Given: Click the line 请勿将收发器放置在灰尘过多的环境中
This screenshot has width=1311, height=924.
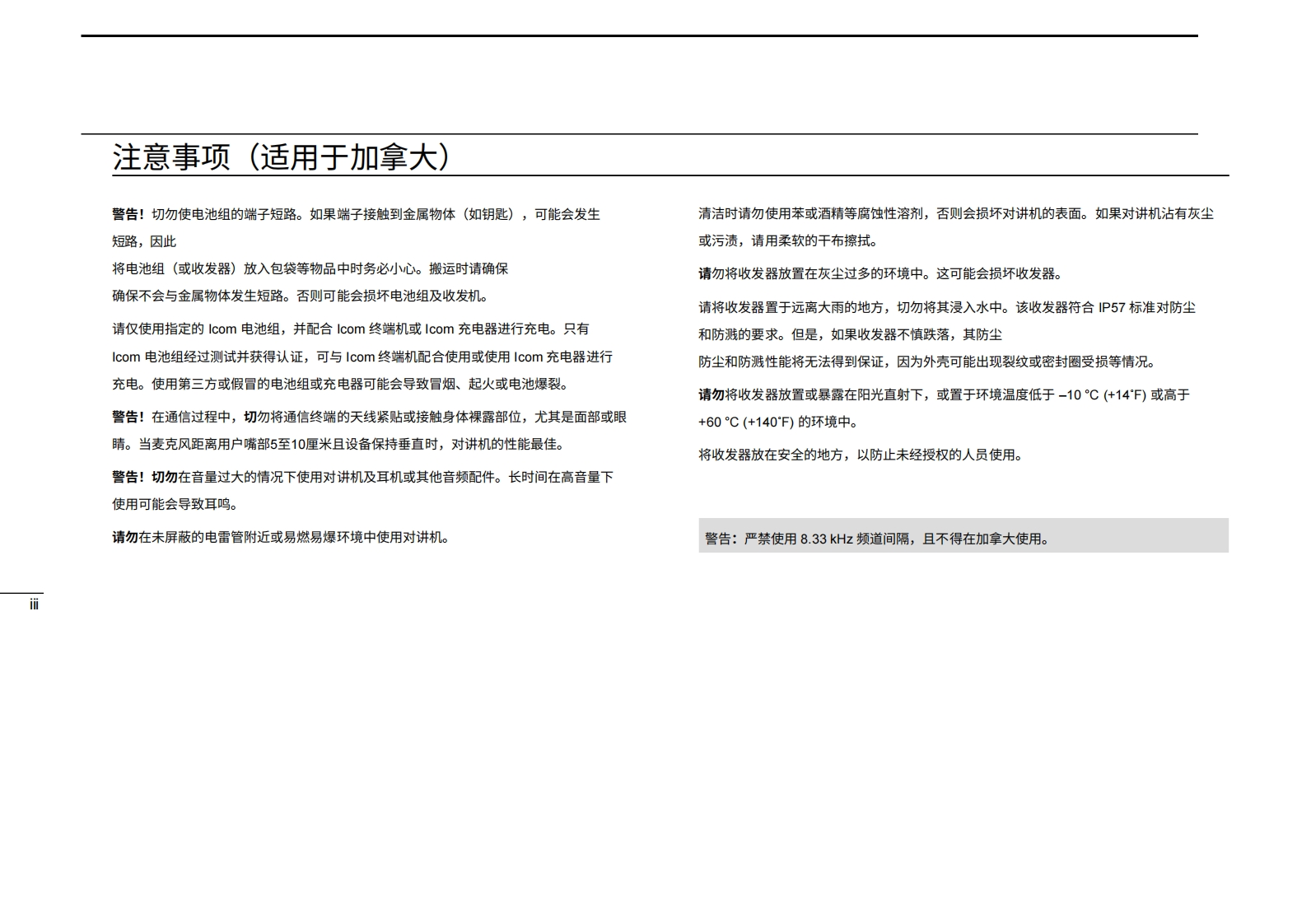Looking at the screenshot, I should click(880, 274).
